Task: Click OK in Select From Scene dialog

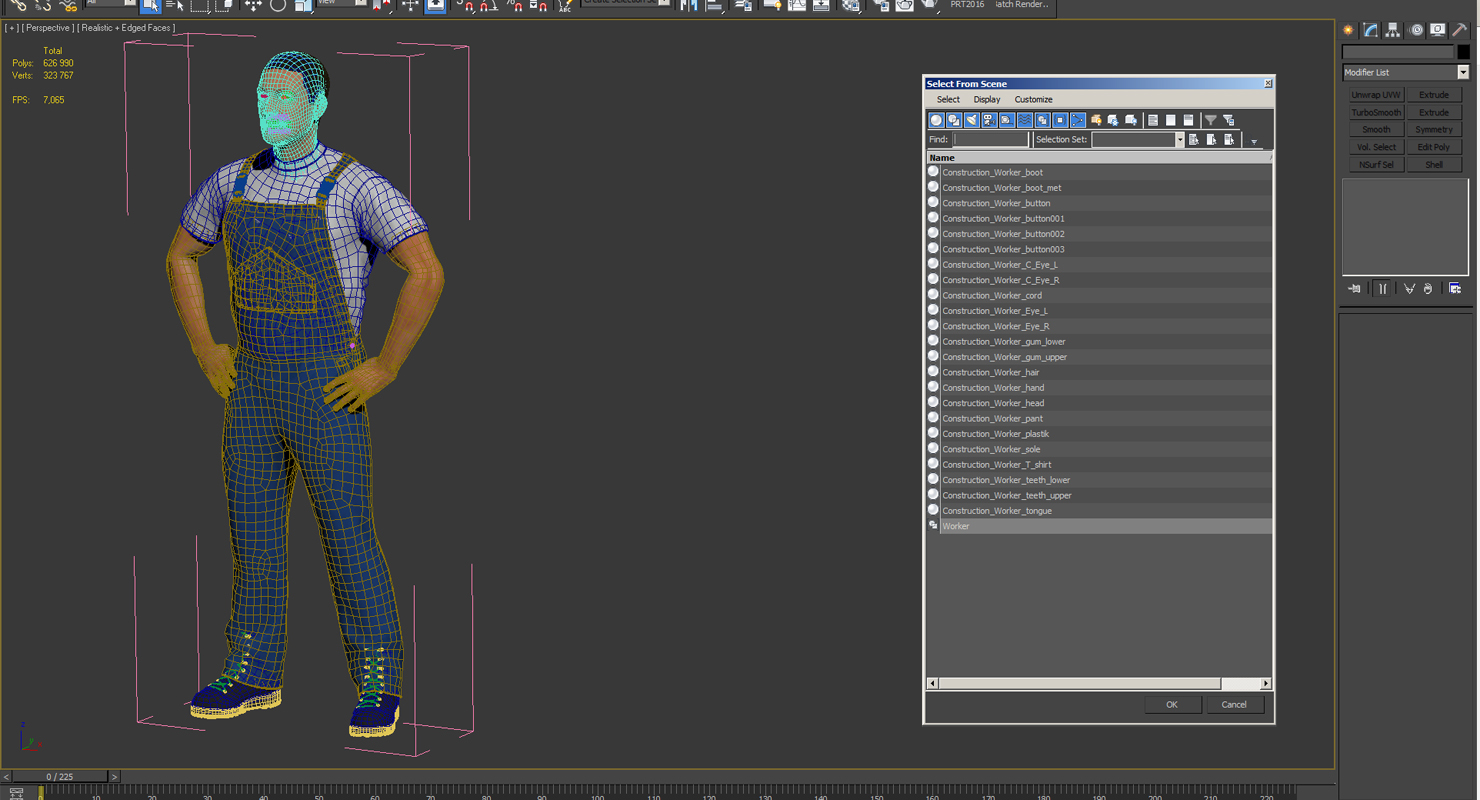Action: (1171, 705)
